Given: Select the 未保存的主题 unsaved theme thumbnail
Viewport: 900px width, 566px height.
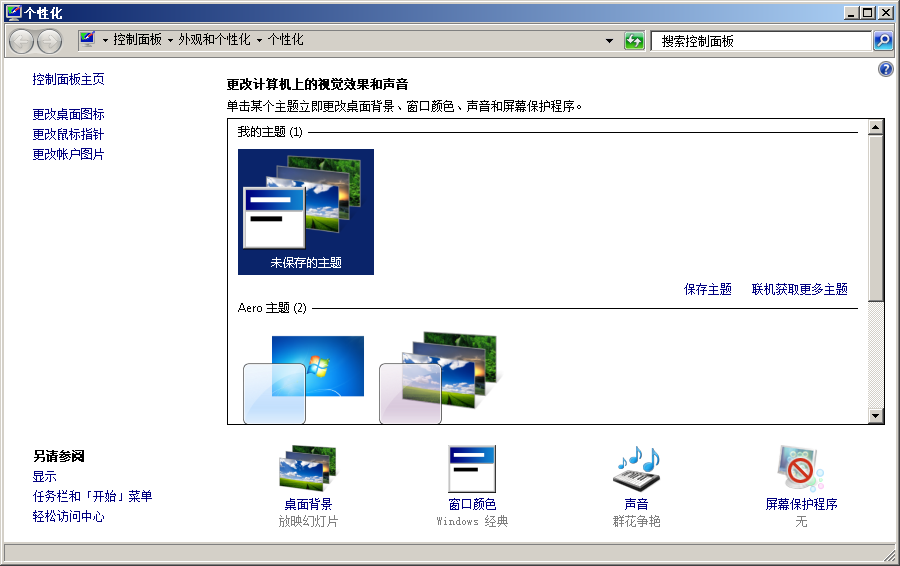Looking at the screenshot, I should point(306,211).
